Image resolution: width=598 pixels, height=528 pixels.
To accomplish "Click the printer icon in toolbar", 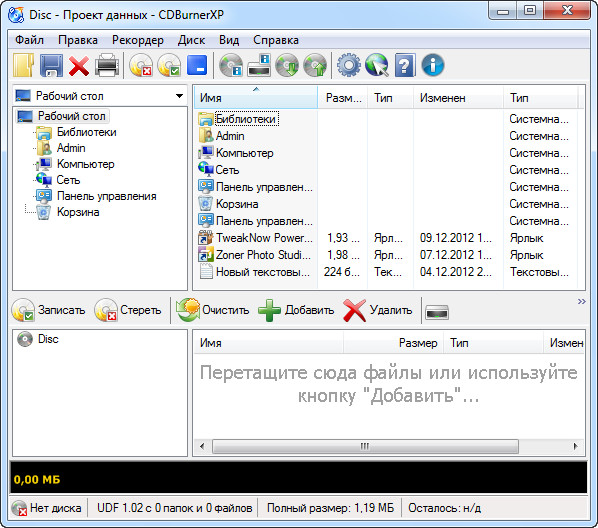I will click(x=107, y=65).
